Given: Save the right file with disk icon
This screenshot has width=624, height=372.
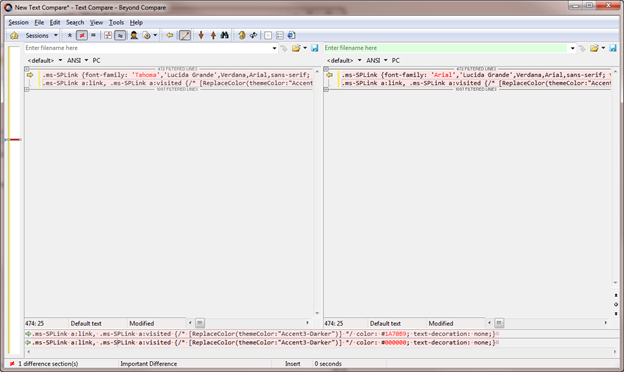Looking at the screenshot, I should [613, 48].
